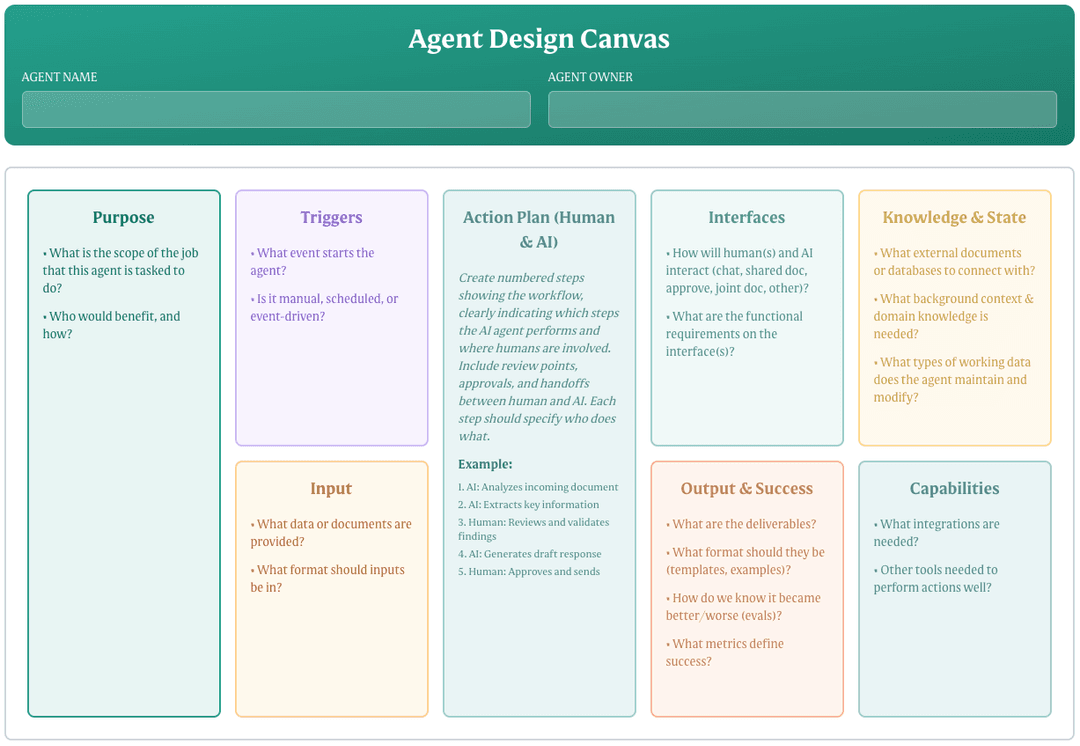Click the Agent Owner input field
Image resolution: width=1080 pixels, height=746 pixels.
802,109
